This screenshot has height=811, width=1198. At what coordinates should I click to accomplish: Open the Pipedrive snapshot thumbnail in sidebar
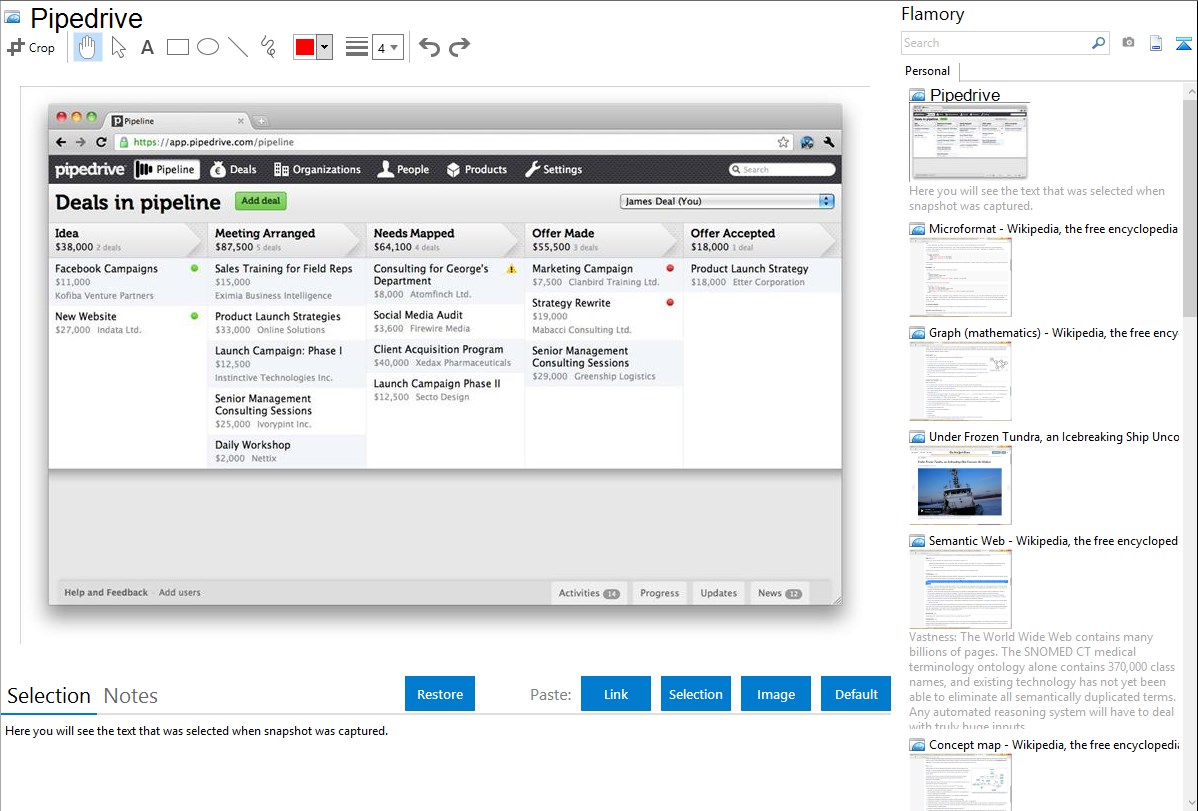click(969, 141)
